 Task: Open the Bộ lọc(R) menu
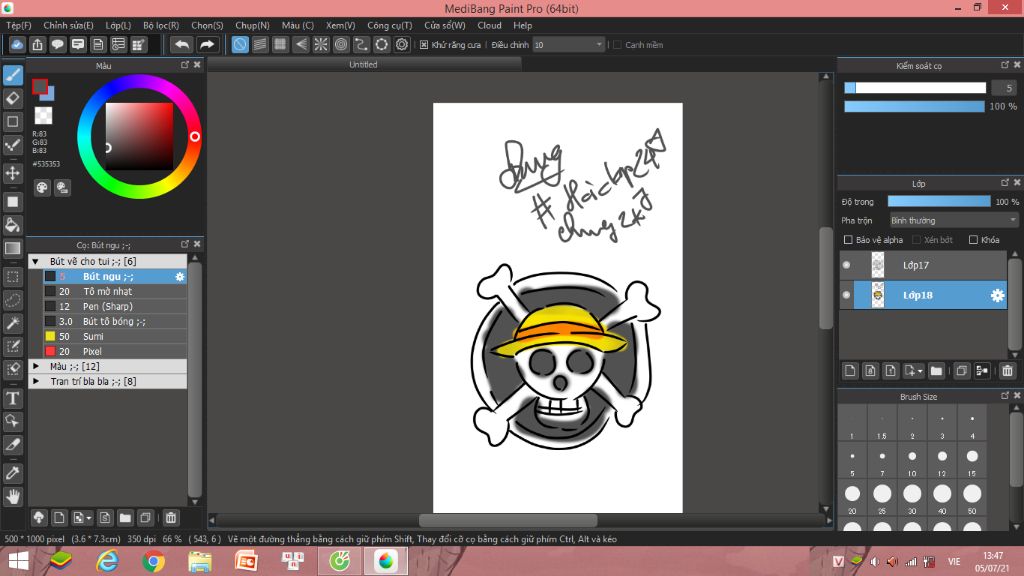161,25
